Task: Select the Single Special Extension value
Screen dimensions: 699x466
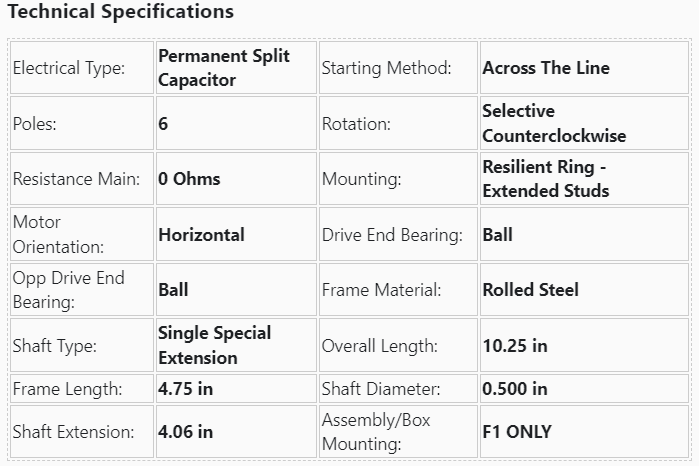Action: click(x=214, y=345)
